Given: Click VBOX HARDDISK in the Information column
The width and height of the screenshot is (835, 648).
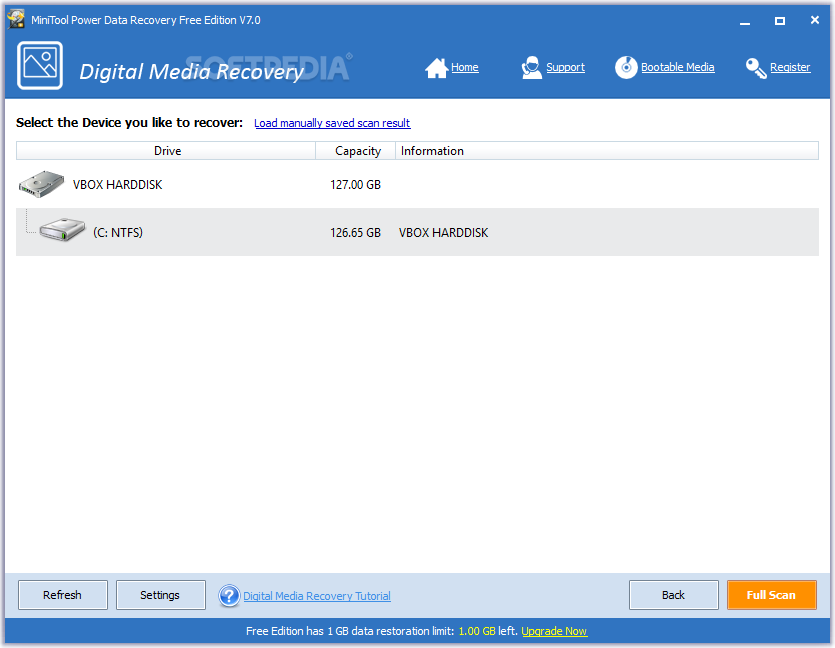Looking at the screenshot, I should click(x=444, y=233).
